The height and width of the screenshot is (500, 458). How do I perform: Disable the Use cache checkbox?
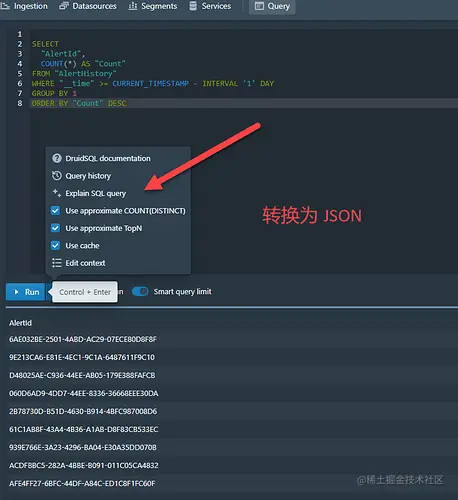[55, 246]
